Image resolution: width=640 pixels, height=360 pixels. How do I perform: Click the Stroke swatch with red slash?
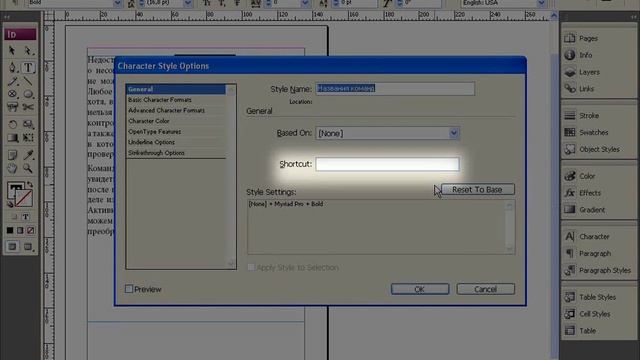(24, 198)
